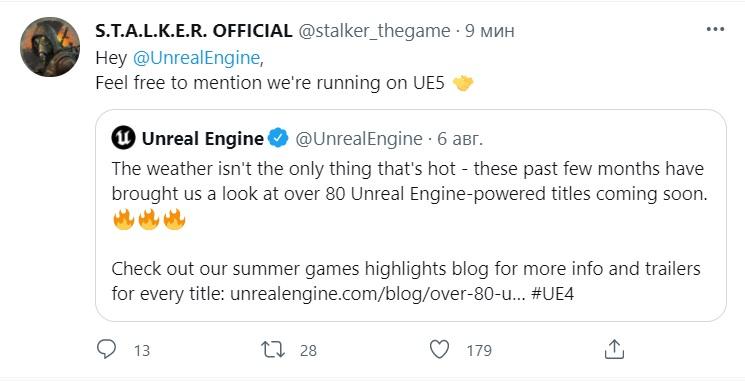Open the S.T.A.L.K.E.R. profile avatar
Image resolution: width=745 pixels, height=381 pixels.
pos(50,47)
